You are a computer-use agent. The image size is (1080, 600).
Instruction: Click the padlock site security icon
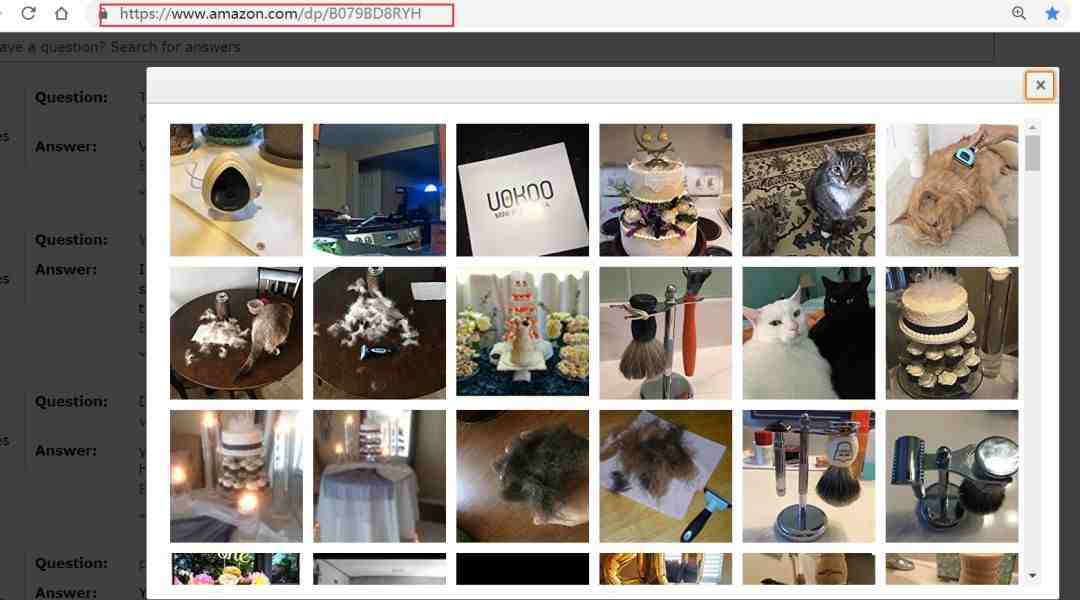103,14
